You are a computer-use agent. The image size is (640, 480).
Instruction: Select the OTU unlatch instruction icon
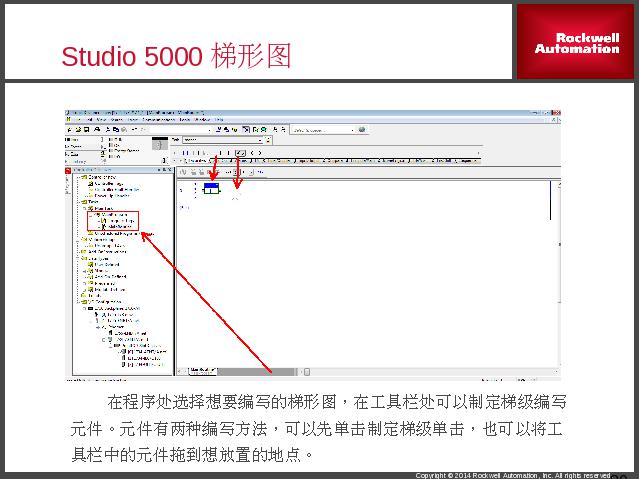tap(252, 153)
